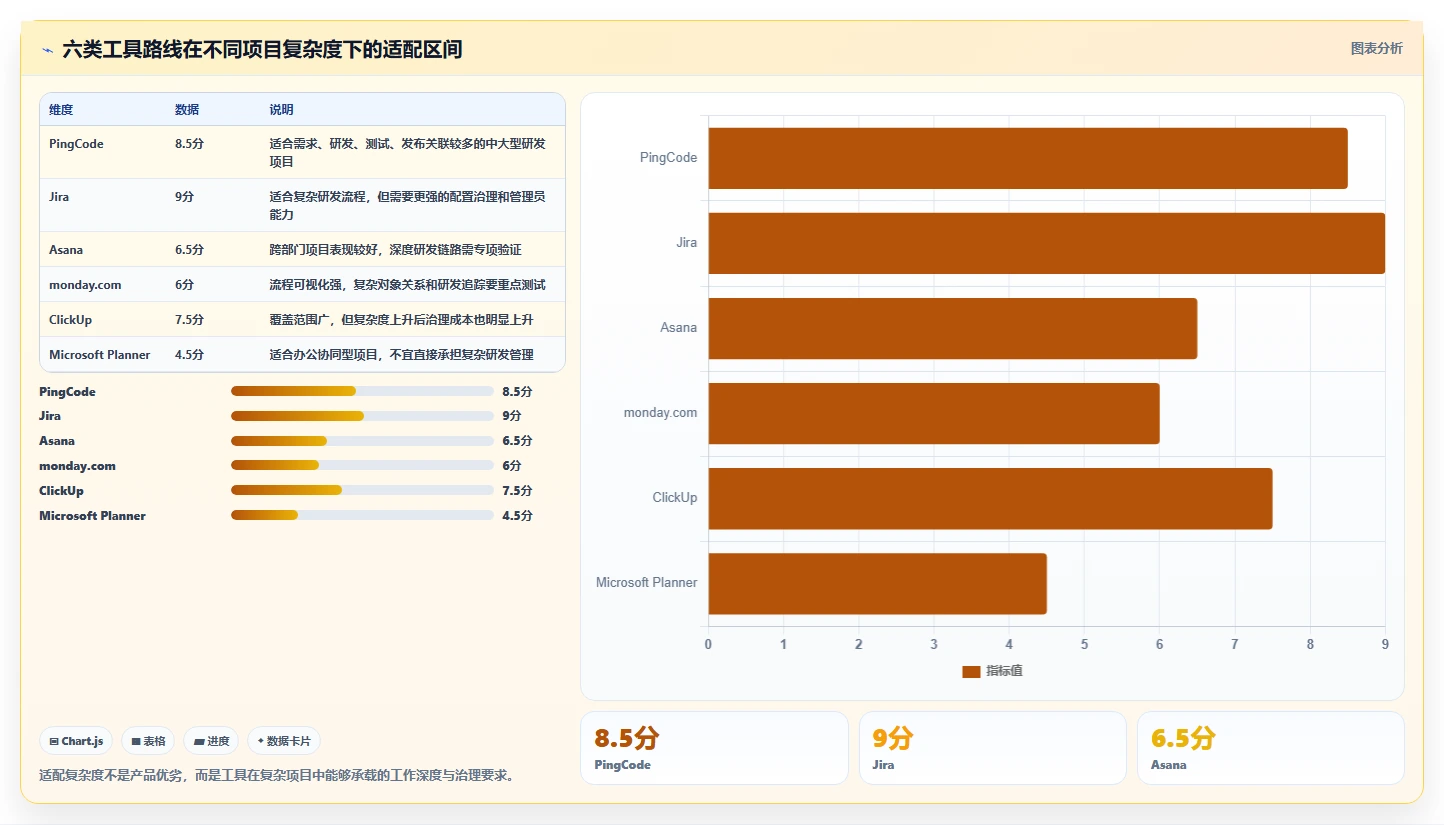Open the 6.5分 Asana data card
Image resolution: width=1444 pixels, height=825 pixels.
point(1270,748)
